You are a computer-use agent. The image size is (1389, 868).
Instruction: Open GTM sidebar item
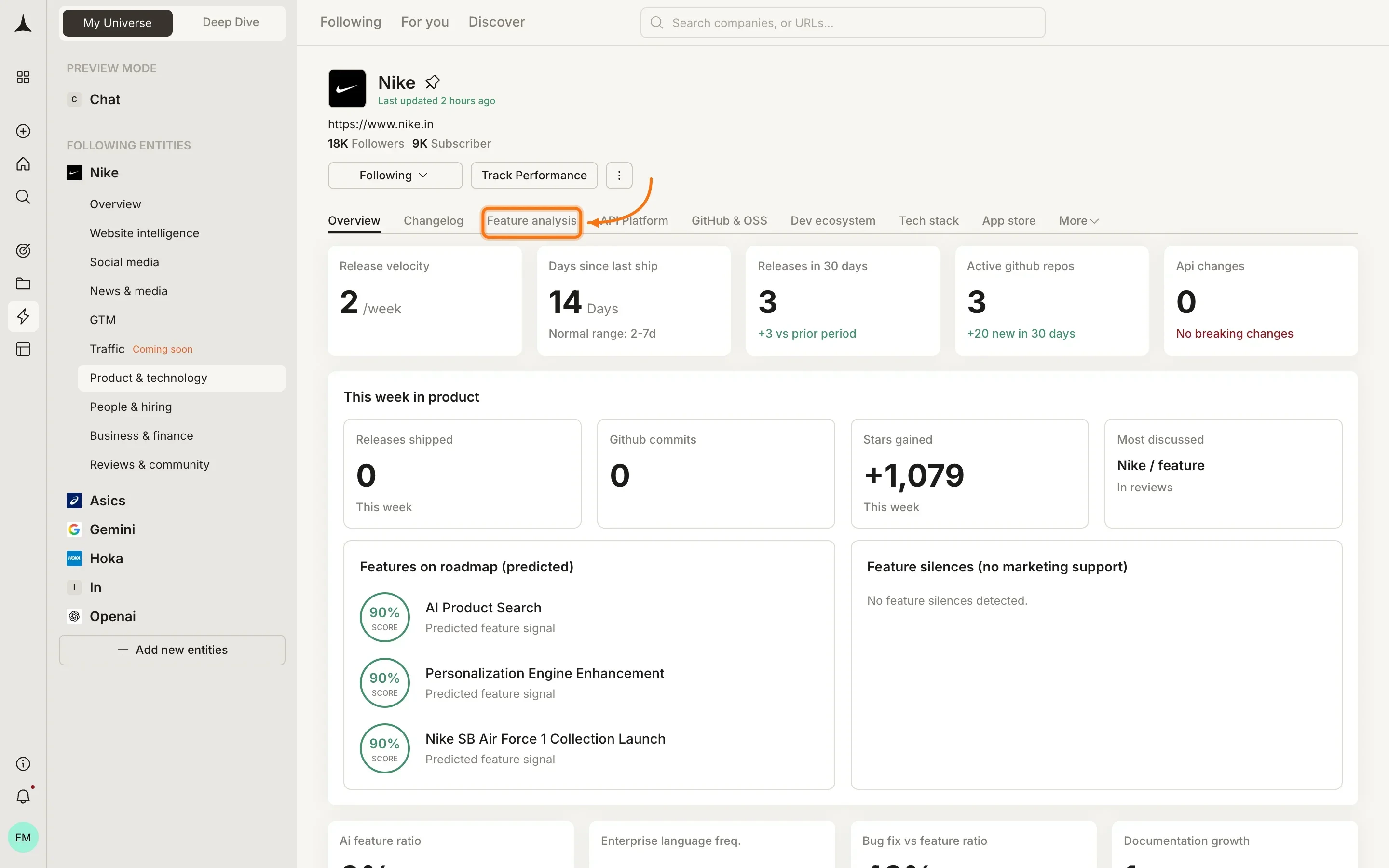tap(103, 320)
